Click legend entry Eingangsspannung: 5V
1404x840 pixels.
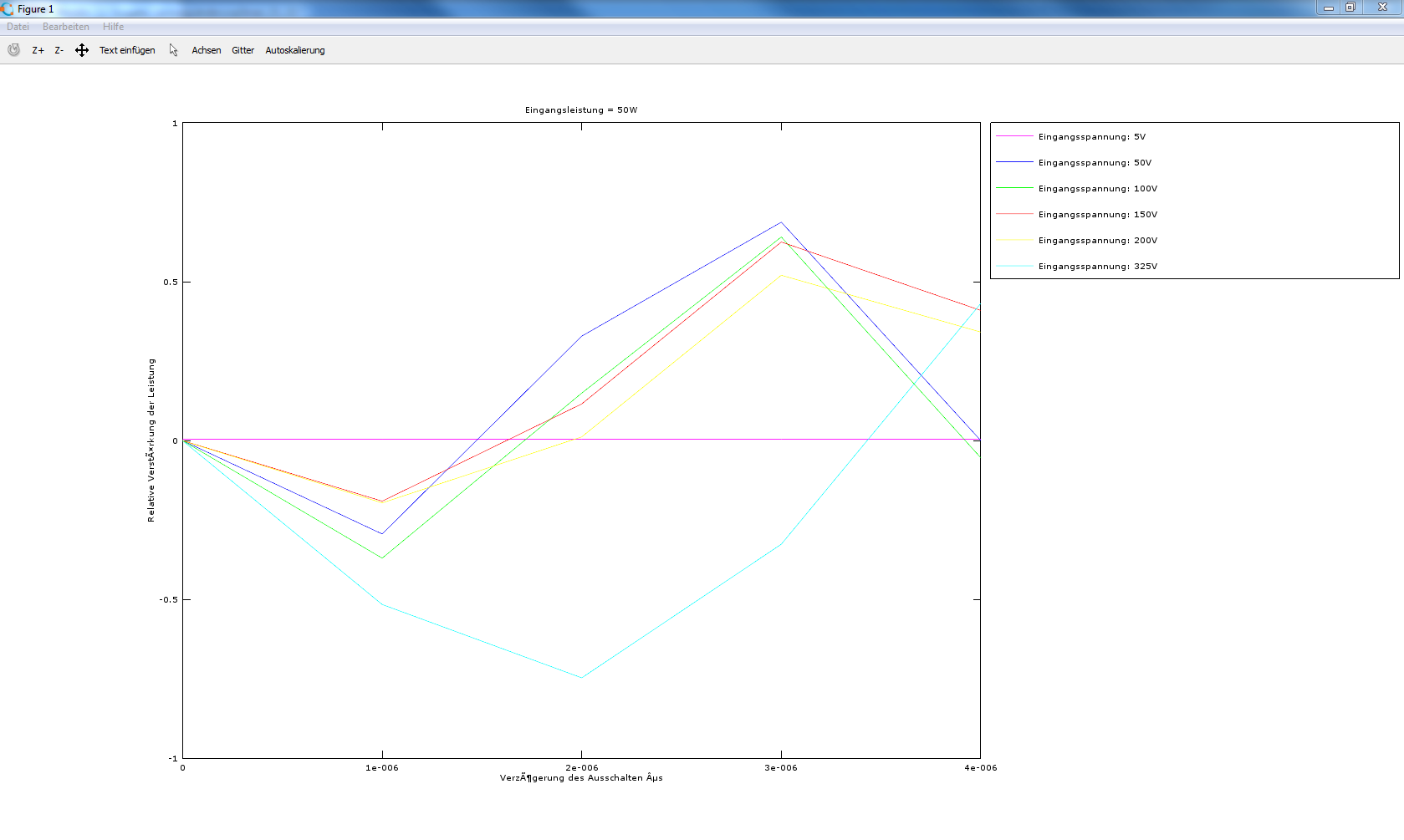tap(1092, 136)
